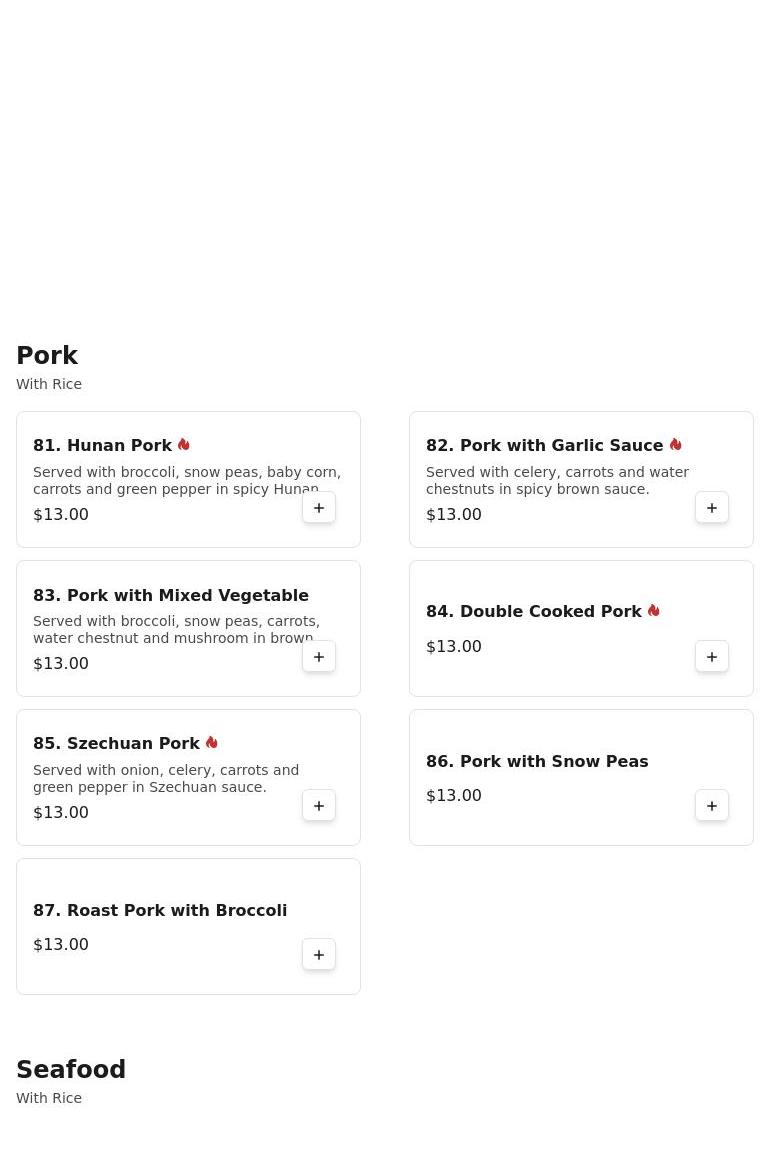Click plus on Roast Pork with Broccoli
This screenshot has height=1175, width=770.
[x=319, y=955]
